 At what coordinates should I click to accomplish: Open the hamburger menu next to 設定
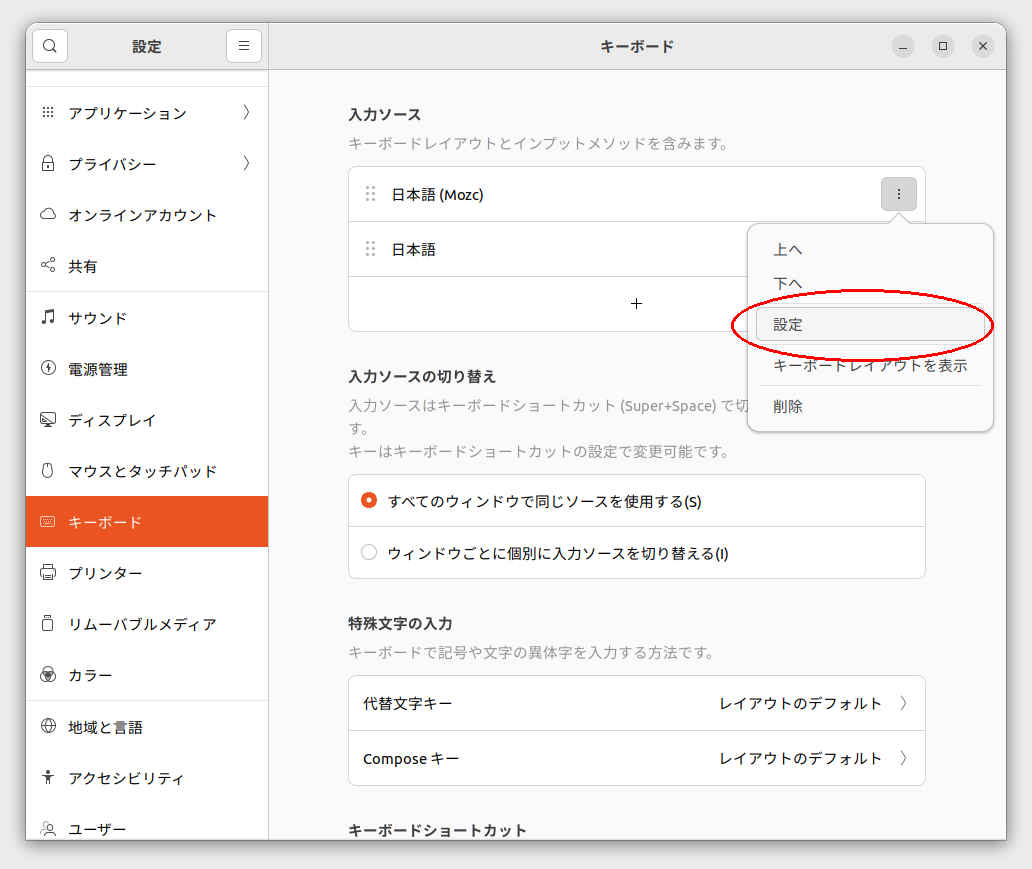[x=243, y=46]
